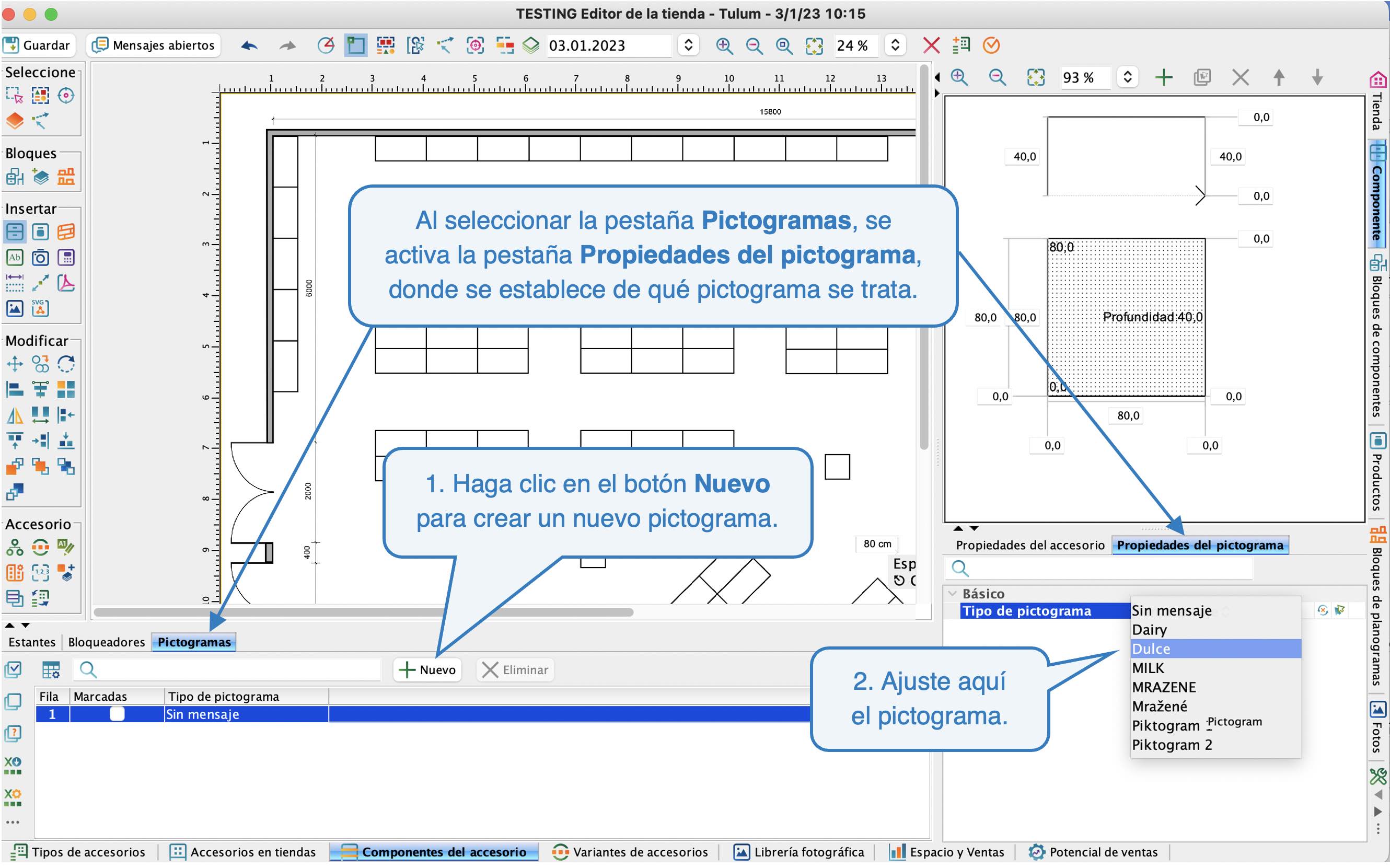The width and height of the screenshot is (1390, 868).
Task: Click the SVG insert icon under Insertar
Action: click(x=40, y=308)
